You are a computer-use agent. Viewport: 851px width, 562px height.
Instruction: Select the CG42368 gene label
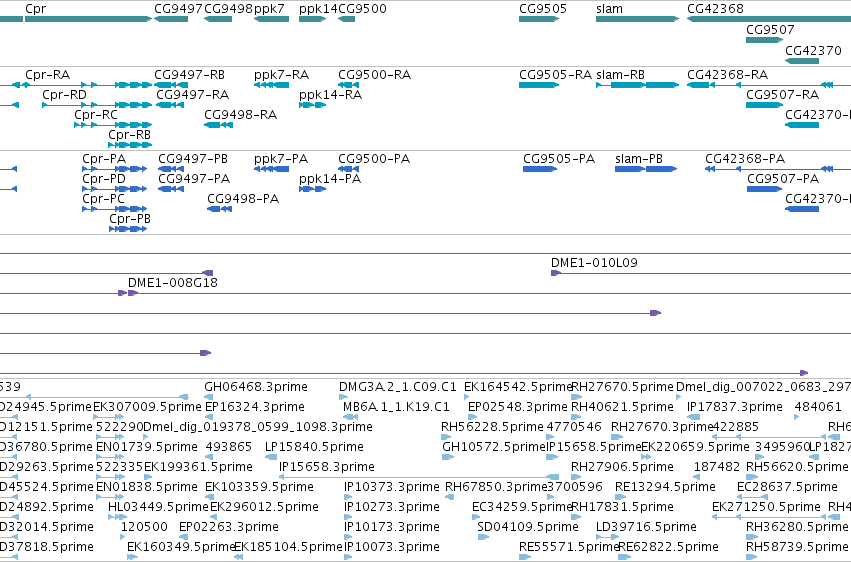pyautogui.click(x=715, y=9)
